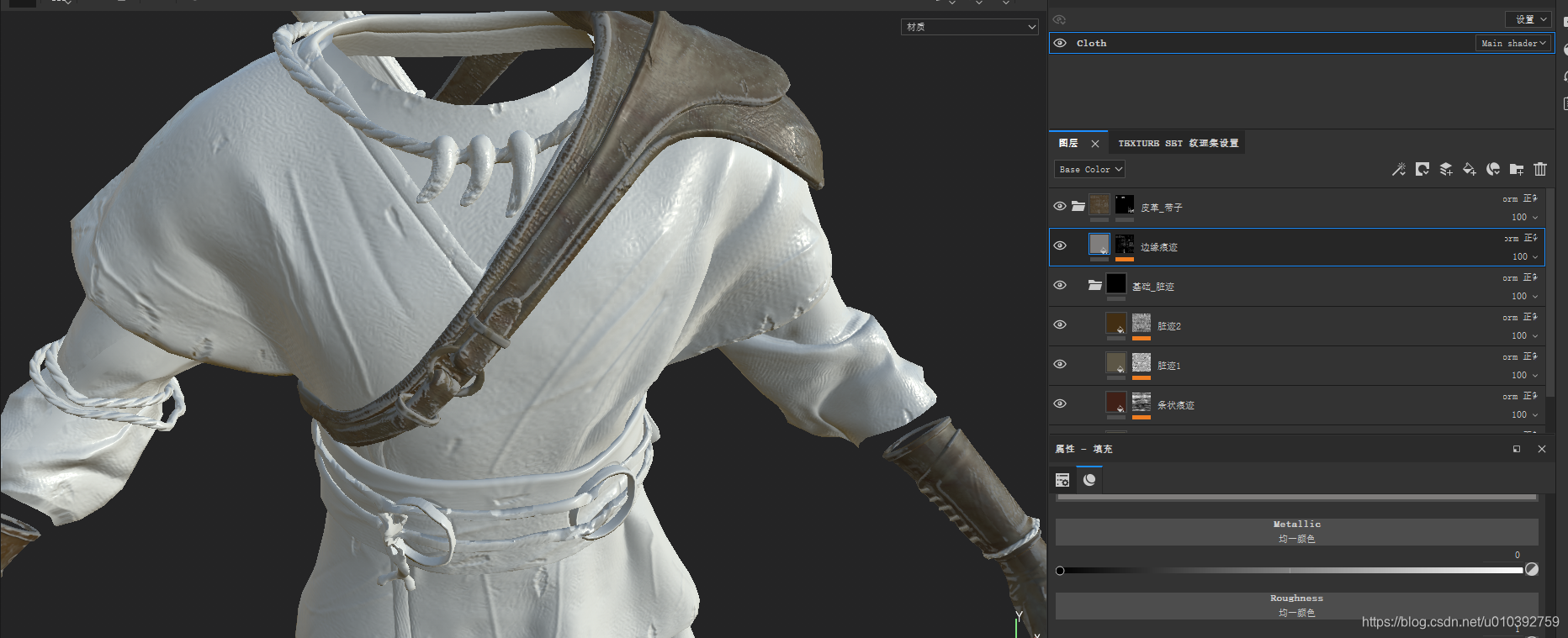1568x638 pixels.
Task: Click the add smart material icon
Action: pos(1493,169)
